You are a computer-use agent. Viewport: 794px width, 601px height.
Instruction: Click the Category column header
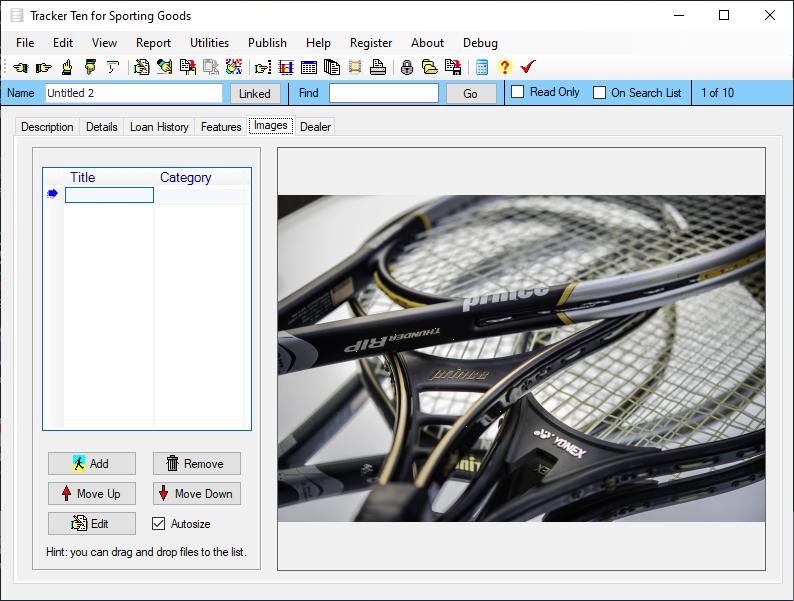coord(200,177)
